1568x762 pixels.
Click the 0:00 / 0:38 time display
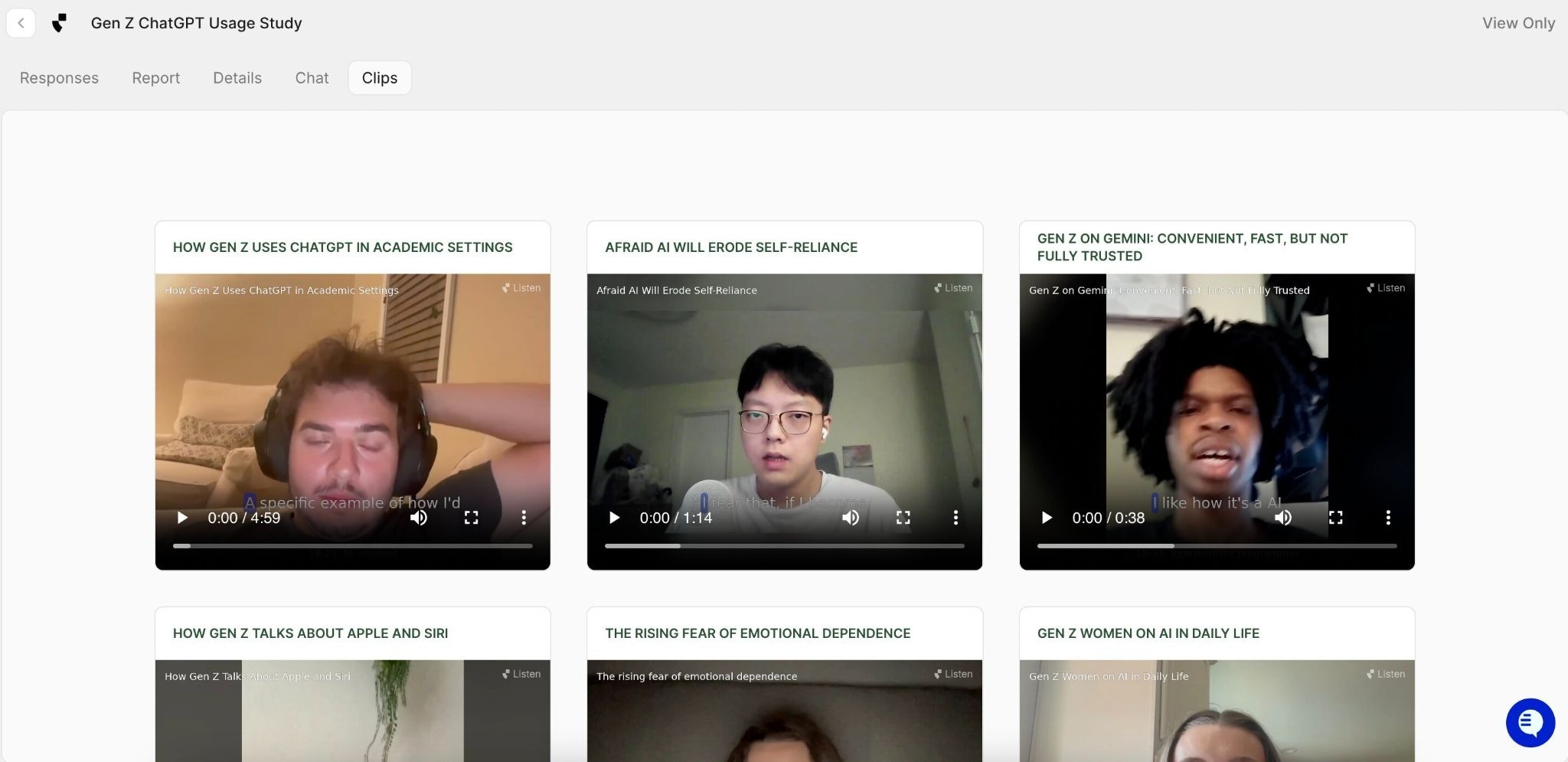[1109, 518]
